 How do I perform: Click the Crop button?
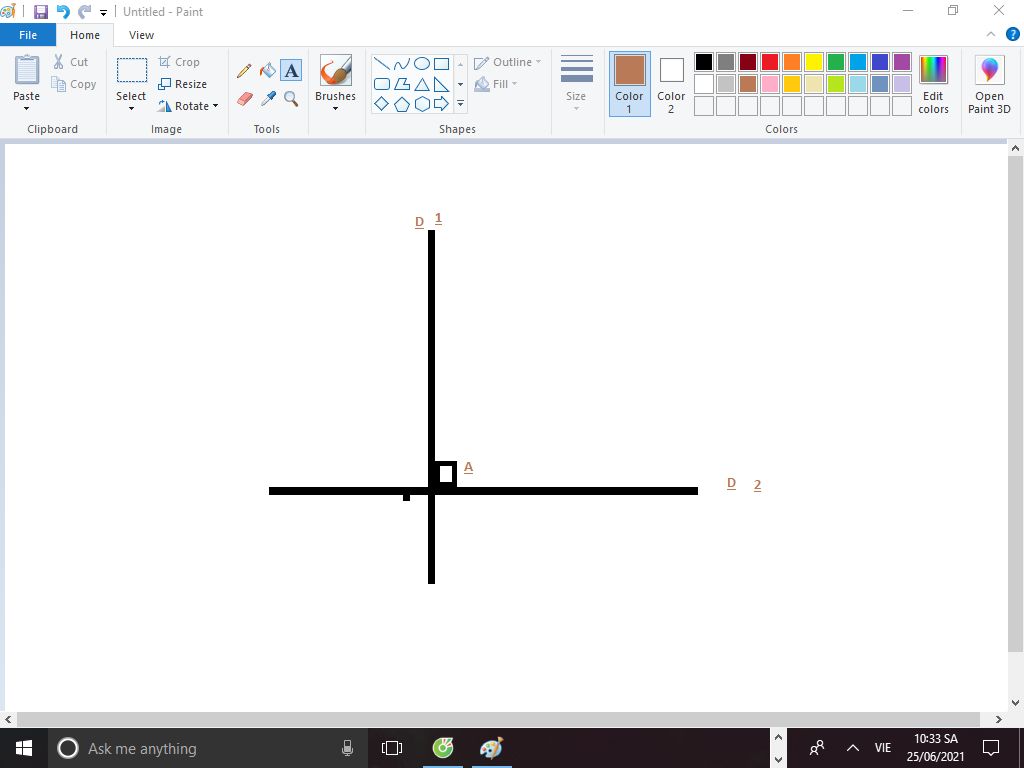179,62
